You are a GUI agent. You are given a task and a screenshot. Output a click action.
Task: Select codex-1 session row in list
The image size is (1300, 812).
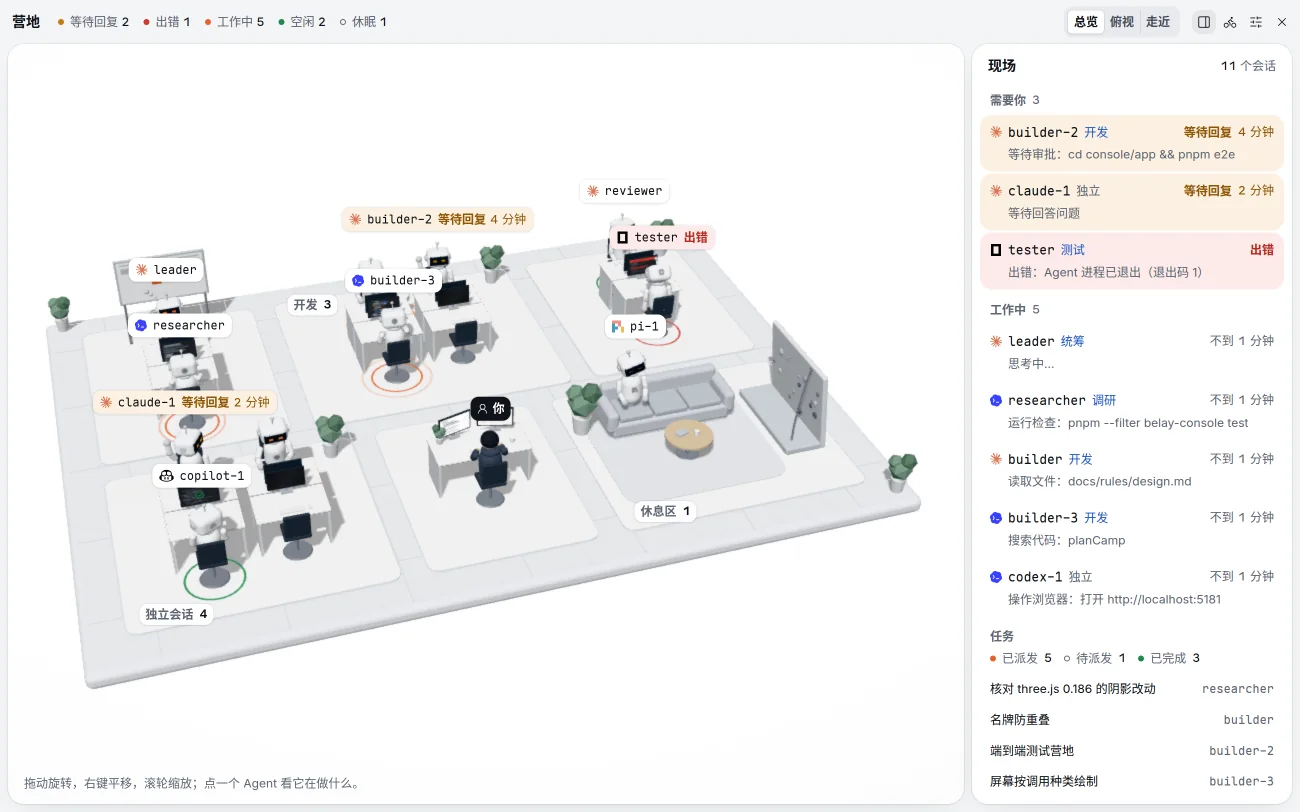[x=1132, y=588]
